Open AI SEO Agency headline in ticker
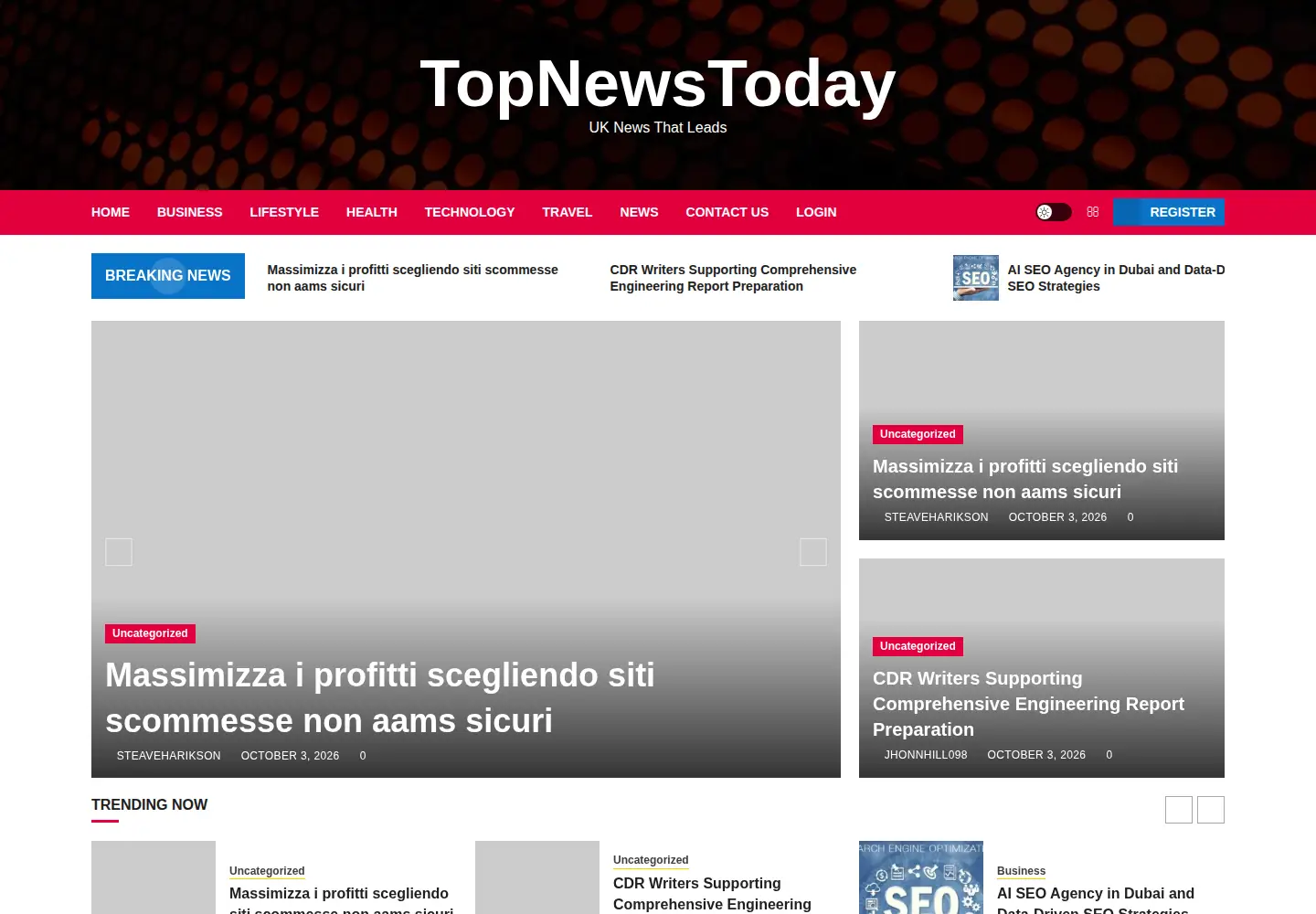 pyautogui.click(x=1116, y=278)
